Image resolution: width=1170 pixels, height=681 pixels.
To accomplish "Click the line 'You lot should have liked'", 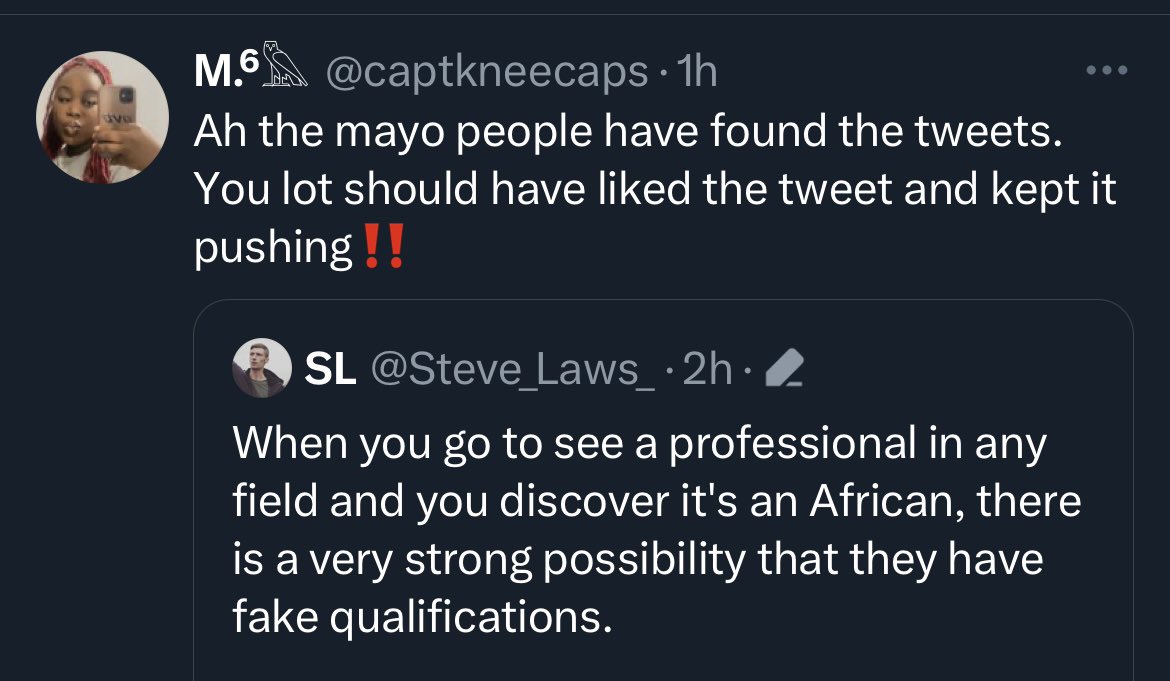I will (654, 190).
